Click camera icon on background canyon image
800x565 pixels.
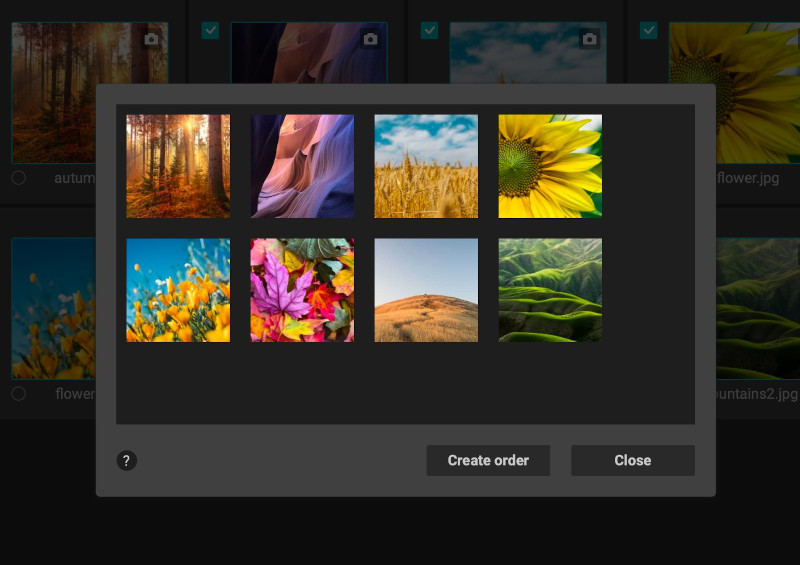click(370, 39)
